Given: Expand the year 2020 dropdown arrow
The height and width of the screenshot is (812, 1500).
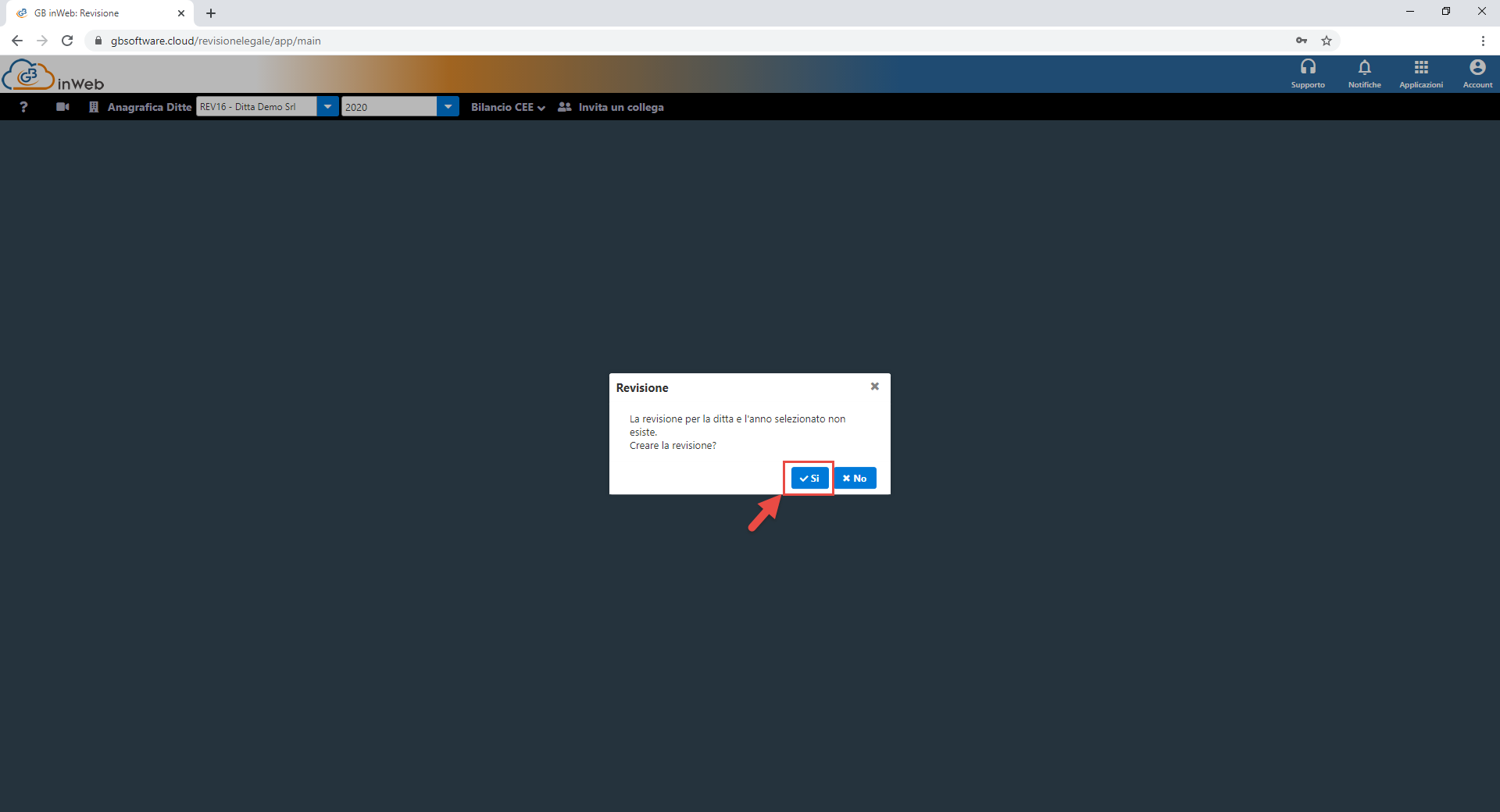Looking at the screenshot, I should tap(448, 107).
